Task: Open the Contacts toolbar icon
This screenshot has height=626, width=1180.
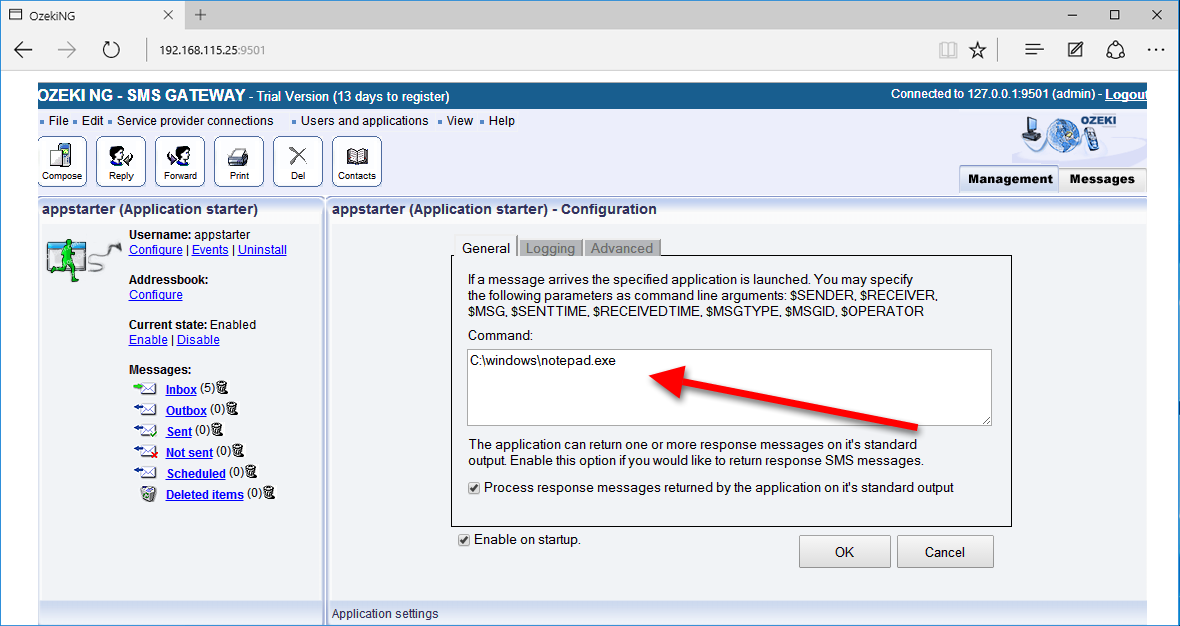Action: (357, 162)
